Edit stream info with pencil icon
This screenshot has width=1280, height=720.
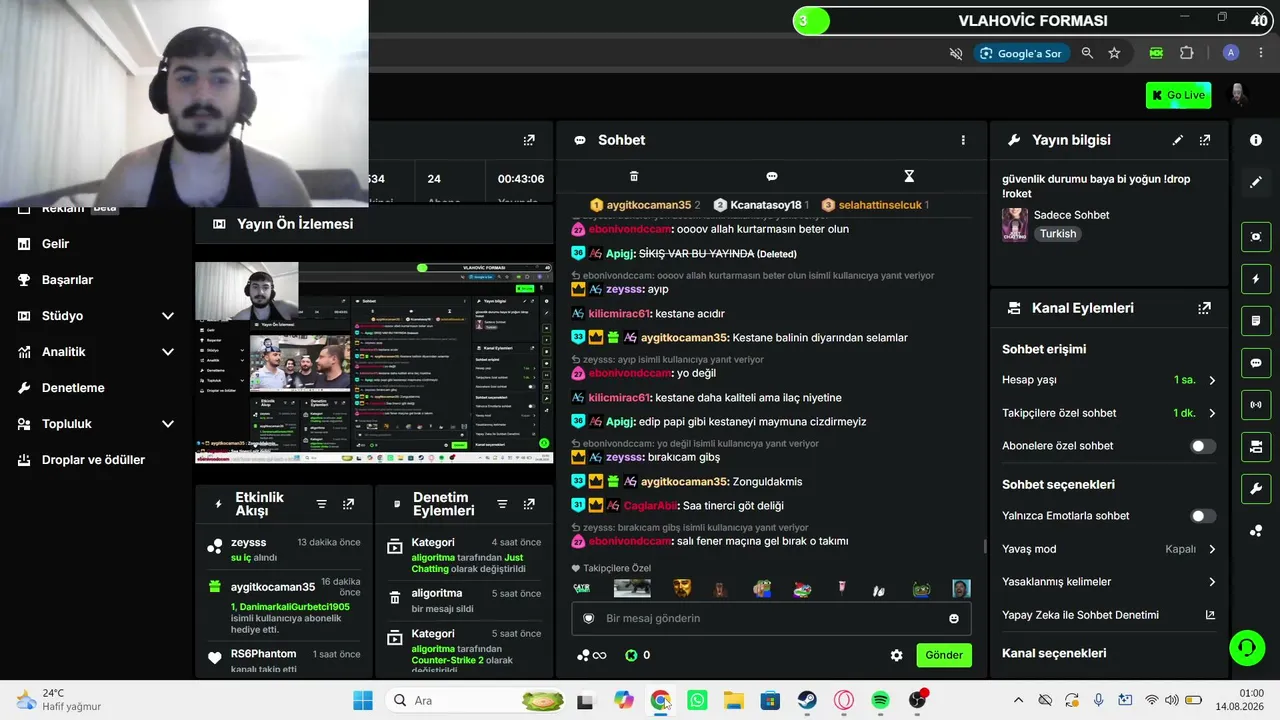point(1178,140)
